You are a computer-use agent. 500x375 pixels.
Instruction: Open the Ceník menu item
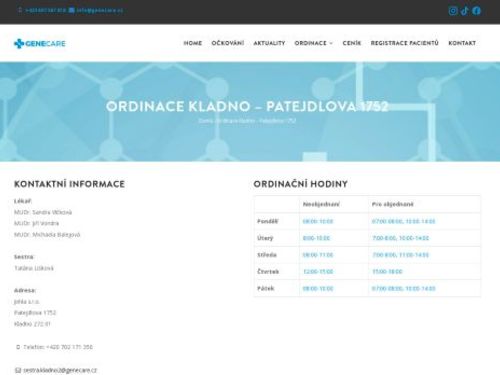pos(352,43)
